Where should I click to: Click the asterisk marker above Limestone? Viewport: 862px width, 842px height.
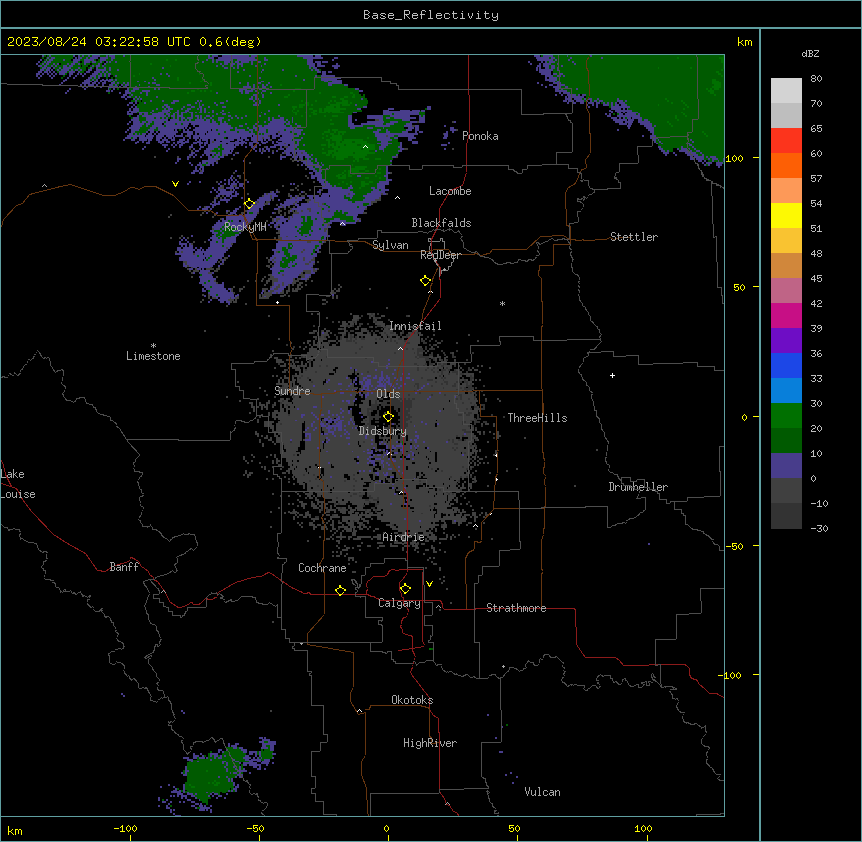(x=153, y=346)
